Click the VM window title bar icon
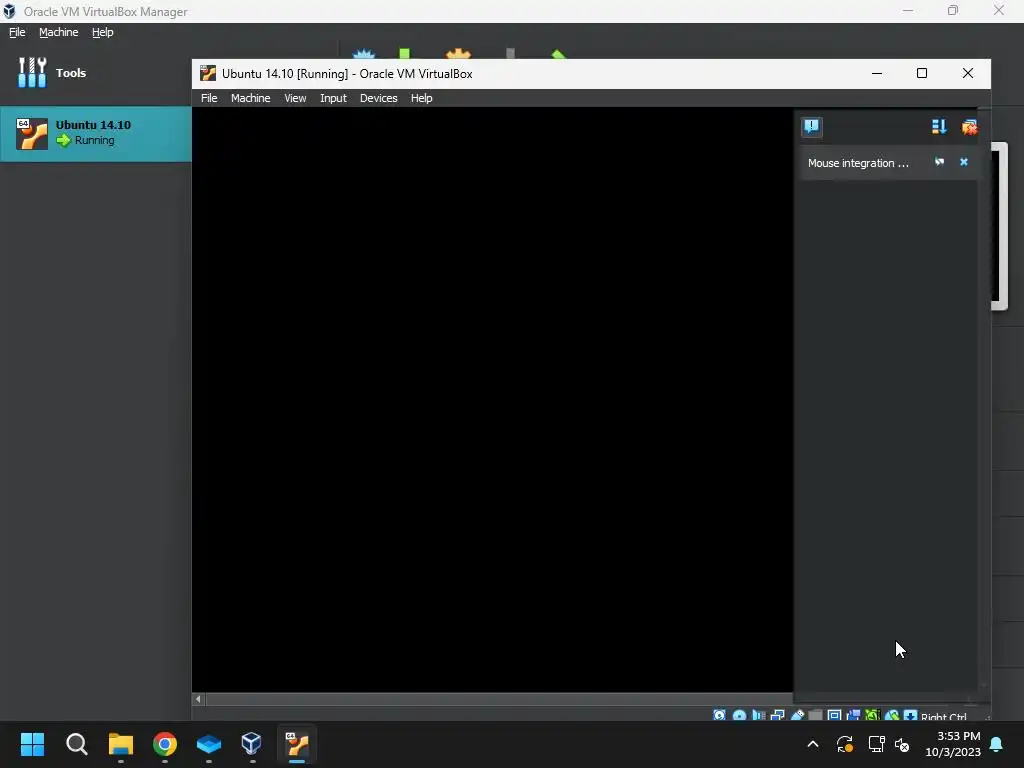Screen dimensions: 1024x768 (208, 73)
